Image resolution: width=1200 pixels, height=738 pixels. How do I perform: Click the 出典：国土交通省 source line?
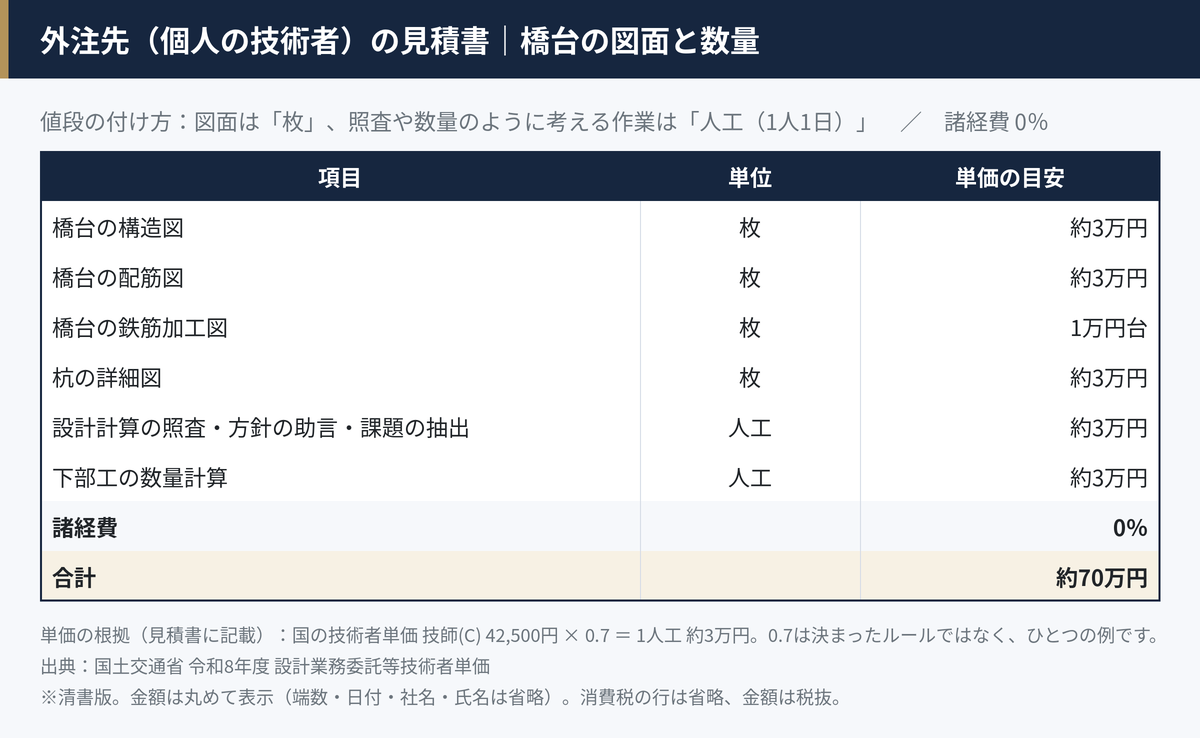coord(265,666)
